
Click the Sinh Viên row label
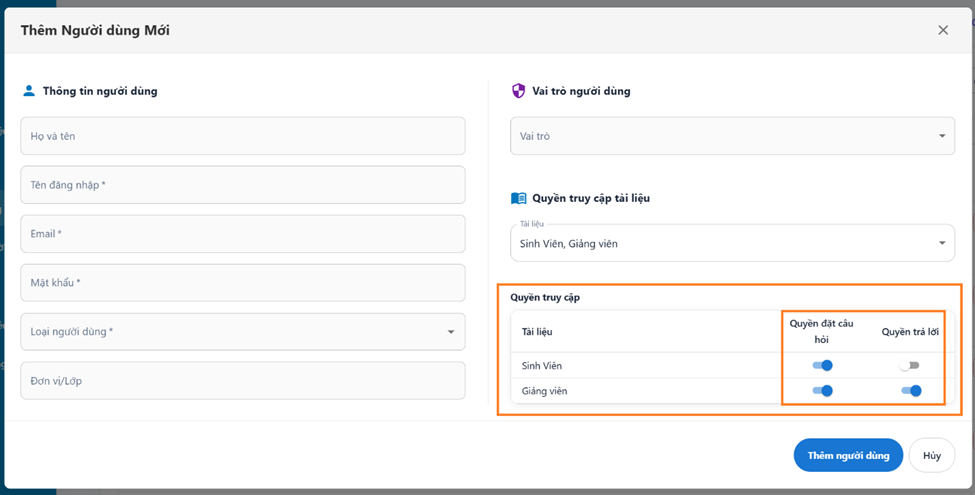[x=542, y=366]
